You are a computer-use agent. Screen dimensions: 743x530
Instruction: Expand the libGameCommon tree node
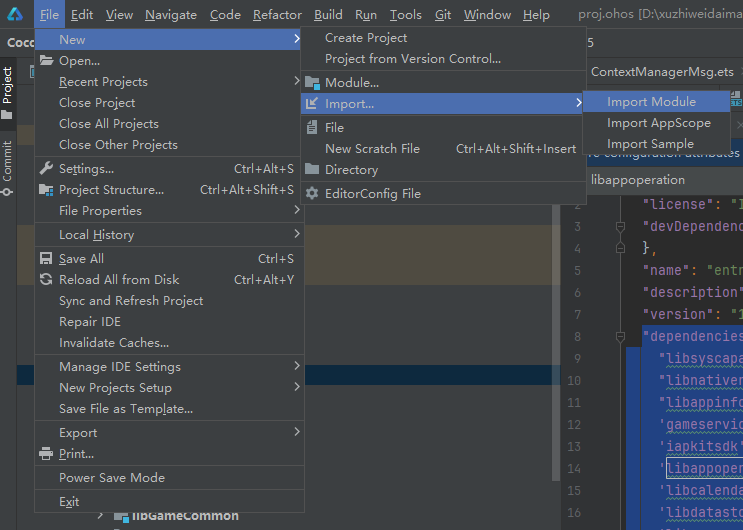click(x=100, y=515)
